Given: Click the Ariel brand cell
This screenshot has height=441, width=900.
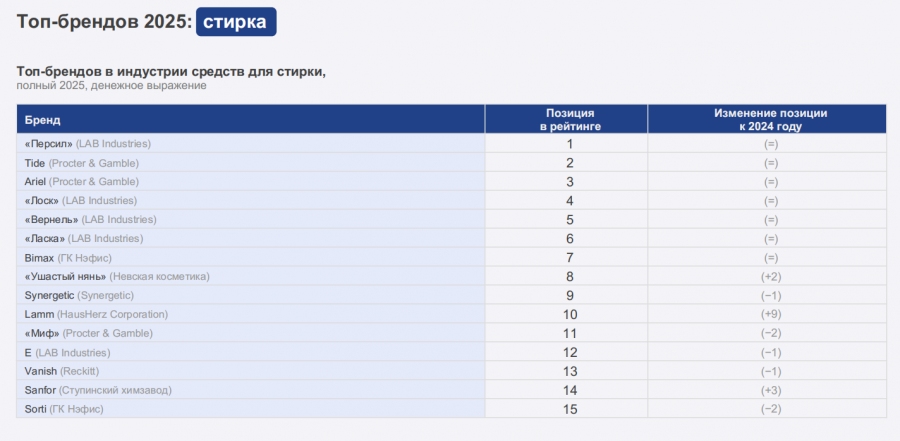Looking at the screenshot, I should click(x=82, y=182).
